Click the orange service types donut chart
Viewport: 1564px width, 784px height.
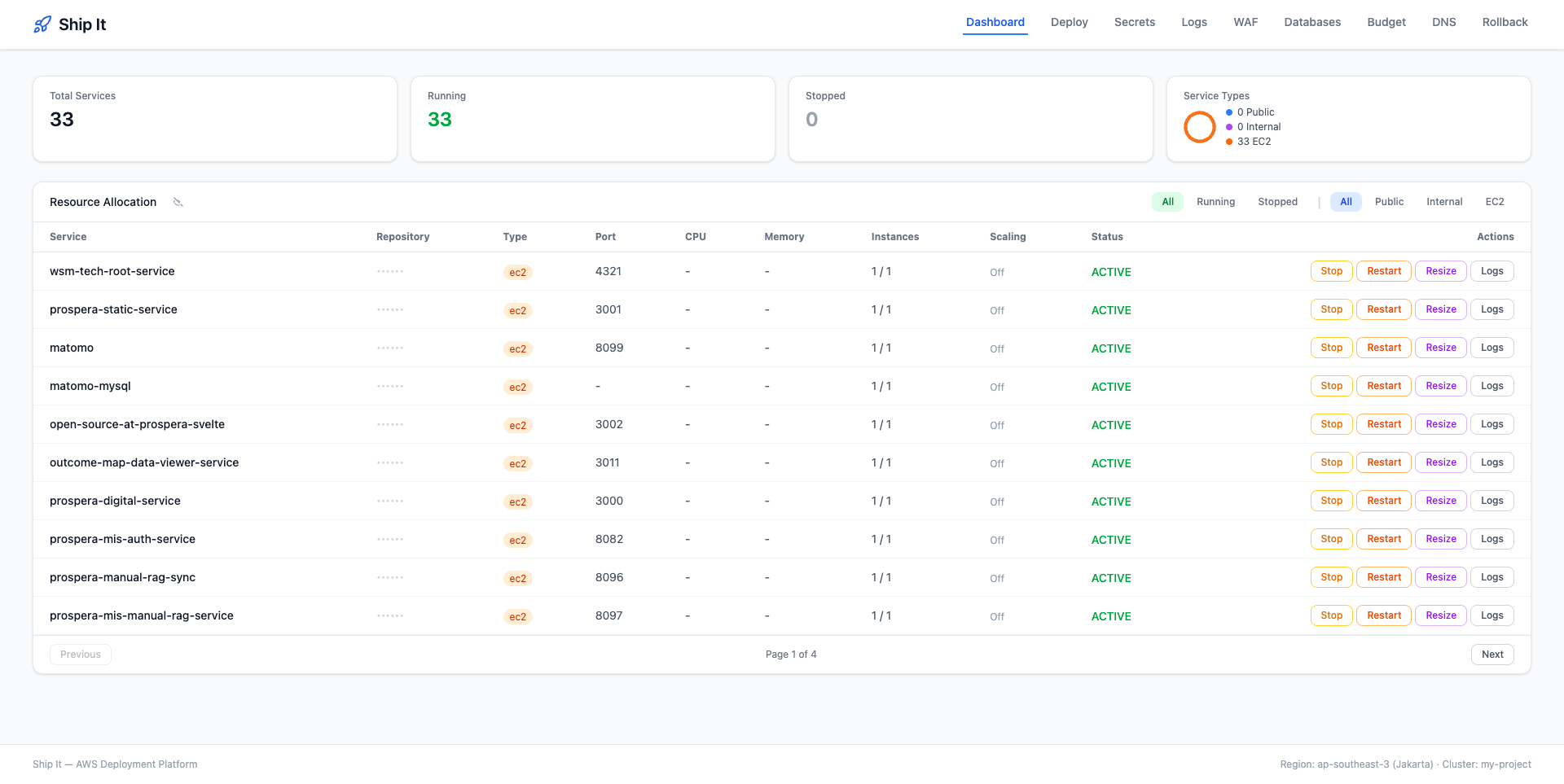(x=1199, y=127)
